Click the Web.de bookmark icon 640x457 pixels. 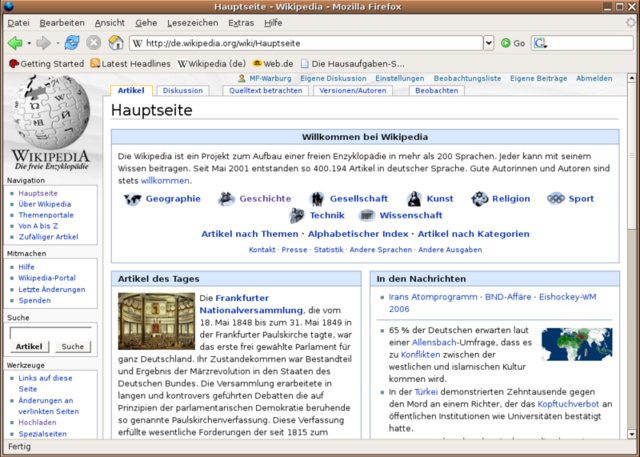click(x=257, y=64)
